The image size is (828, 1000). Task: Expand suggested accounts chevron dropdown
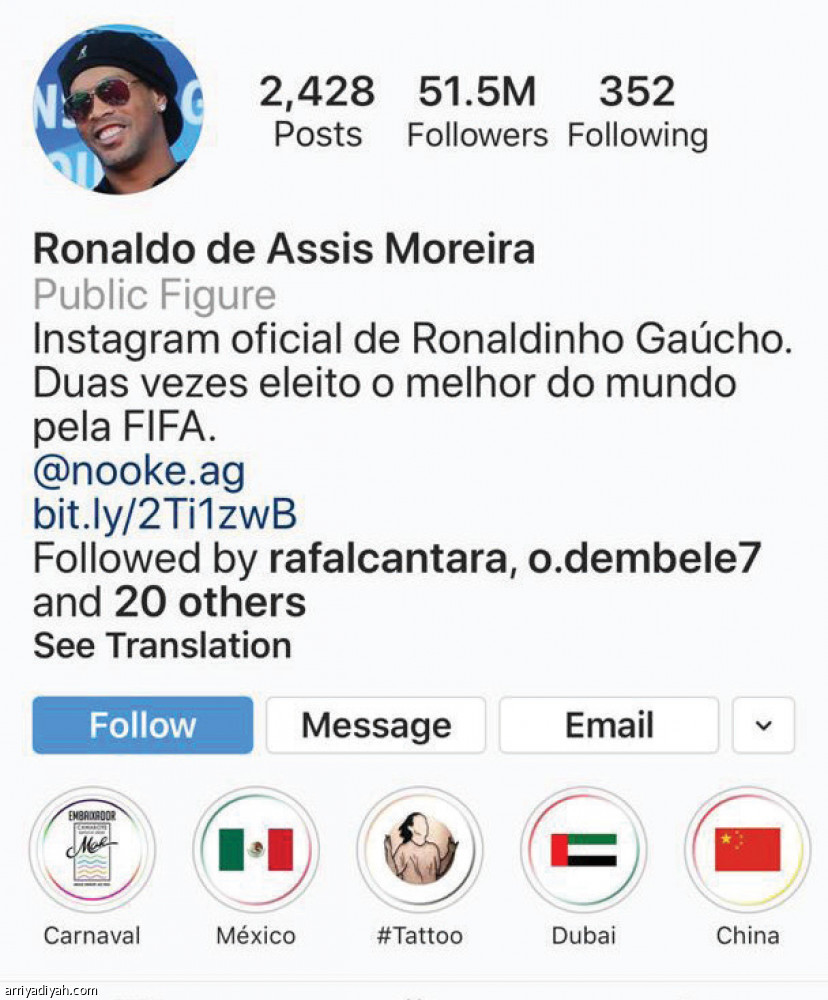tap(763, 725)
